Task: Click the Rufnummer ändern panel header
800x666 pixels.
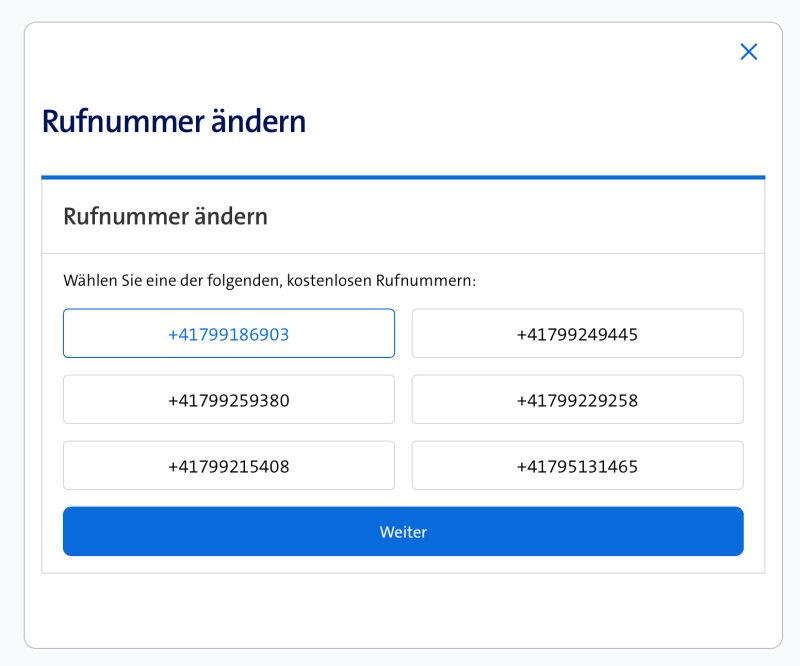Action: point(165,216)
